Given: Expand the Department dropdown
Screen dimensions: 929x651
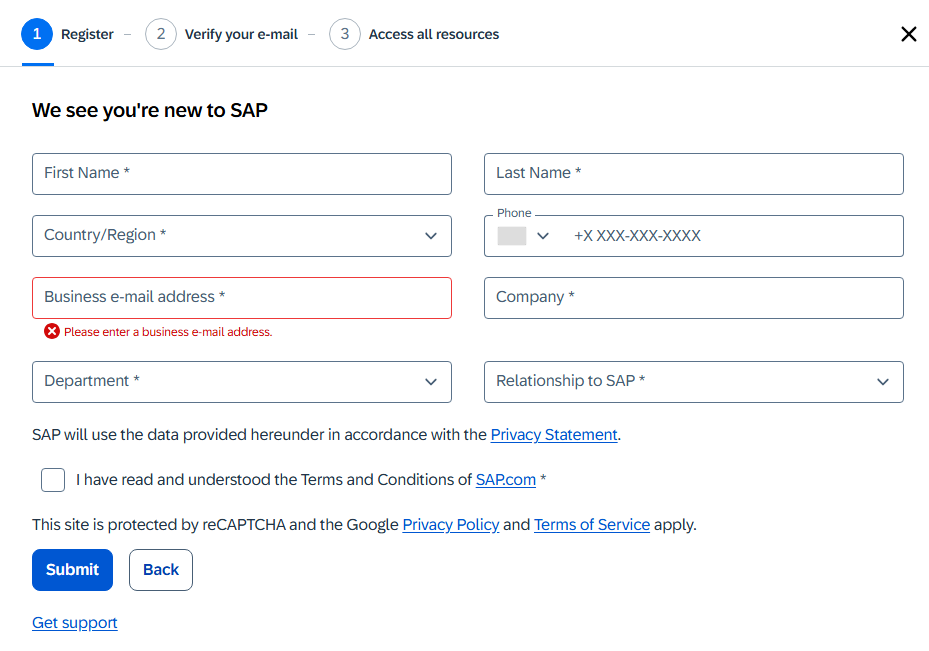Looking at the screenshot, I should [241, 382].
